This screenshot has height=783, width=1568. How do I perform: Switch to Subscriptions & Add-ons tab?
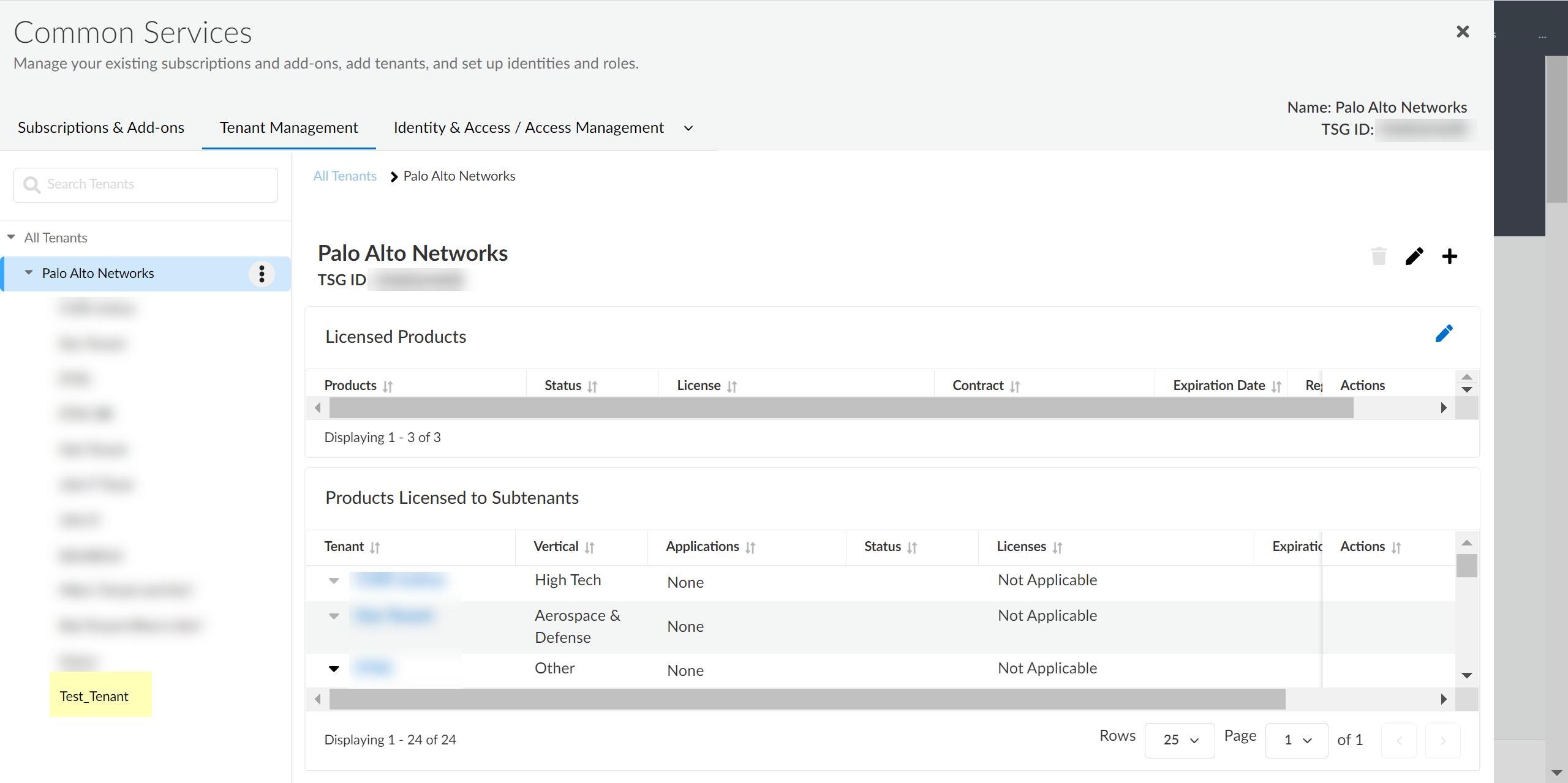(x=101, y=127)
